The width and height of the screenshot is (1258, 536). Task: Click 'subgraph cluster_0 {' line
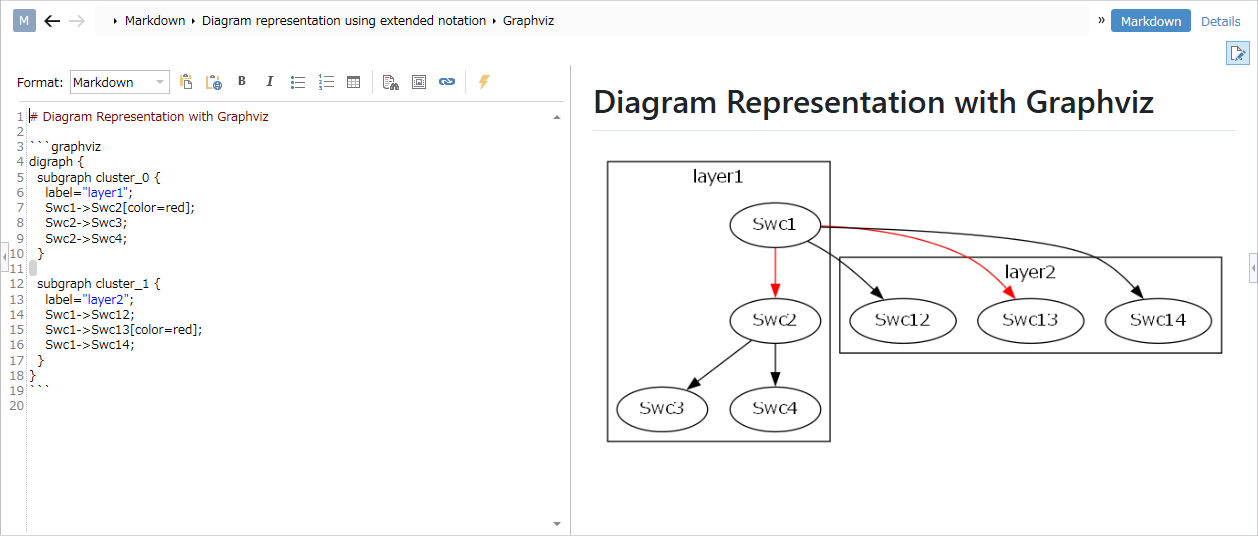point(99,177)
